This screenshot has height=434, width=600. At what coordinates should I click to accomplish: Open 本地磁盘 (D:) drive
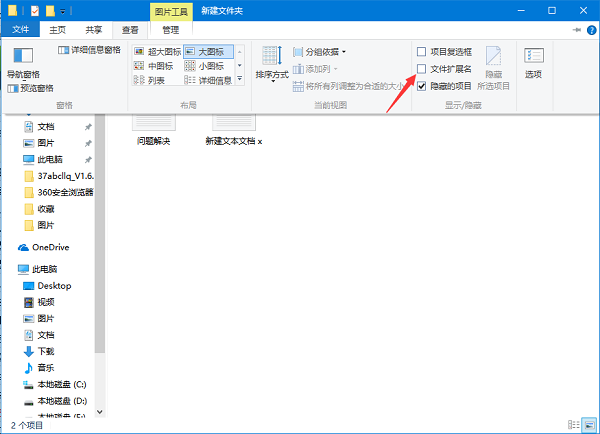point(56,401)
